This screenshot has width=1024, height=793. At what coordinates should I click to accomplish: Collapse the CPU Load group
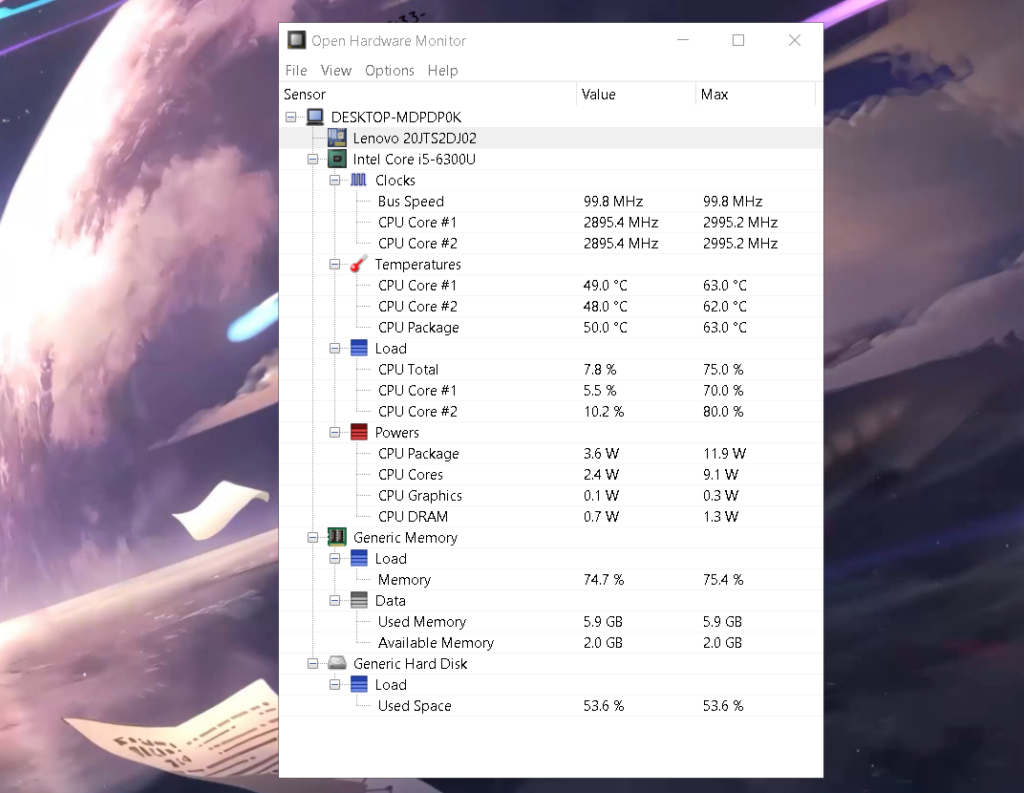click(x=334, y=348)
